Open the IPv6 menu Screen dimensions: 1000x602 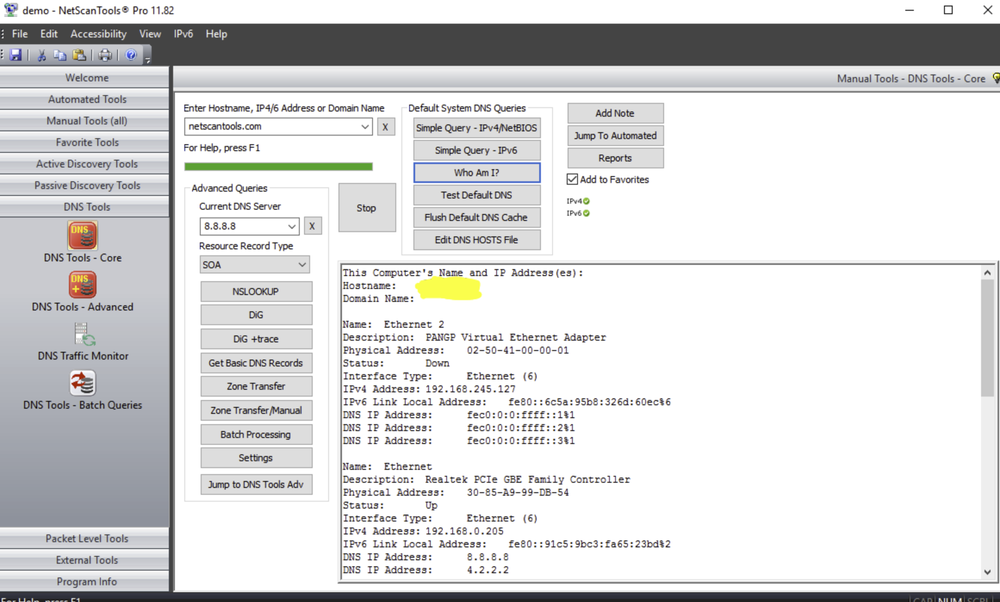[x=183, y=34]
